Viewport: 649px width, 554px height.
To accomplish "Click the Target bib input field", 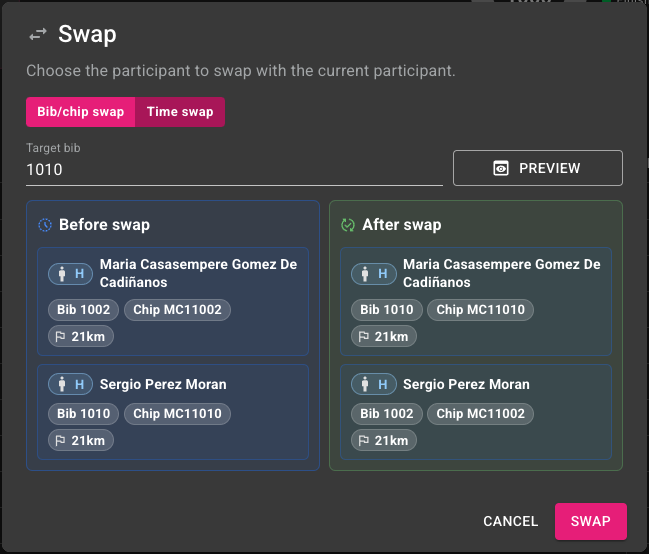I will click(234, 170).
